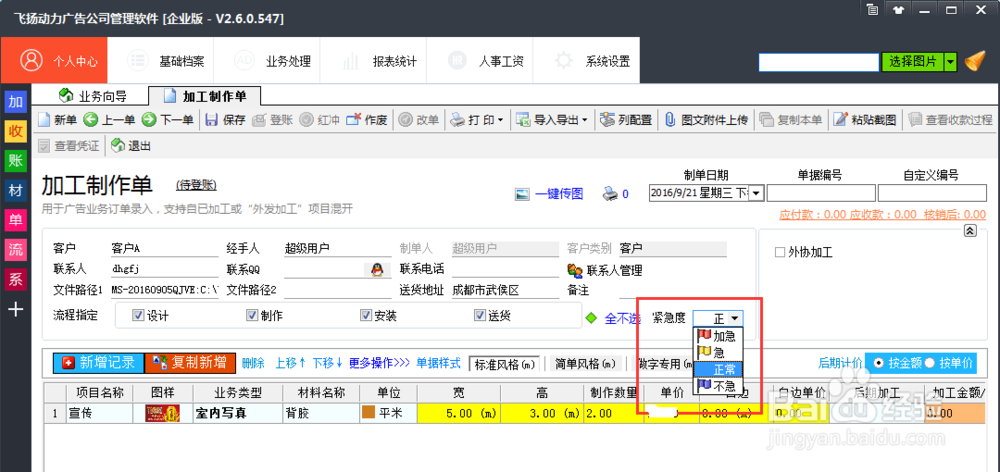The height and width of the screenshot is (472, 1000).
Task: Open the arrow next to 选择图片
Action: click(x=951, y=62)
